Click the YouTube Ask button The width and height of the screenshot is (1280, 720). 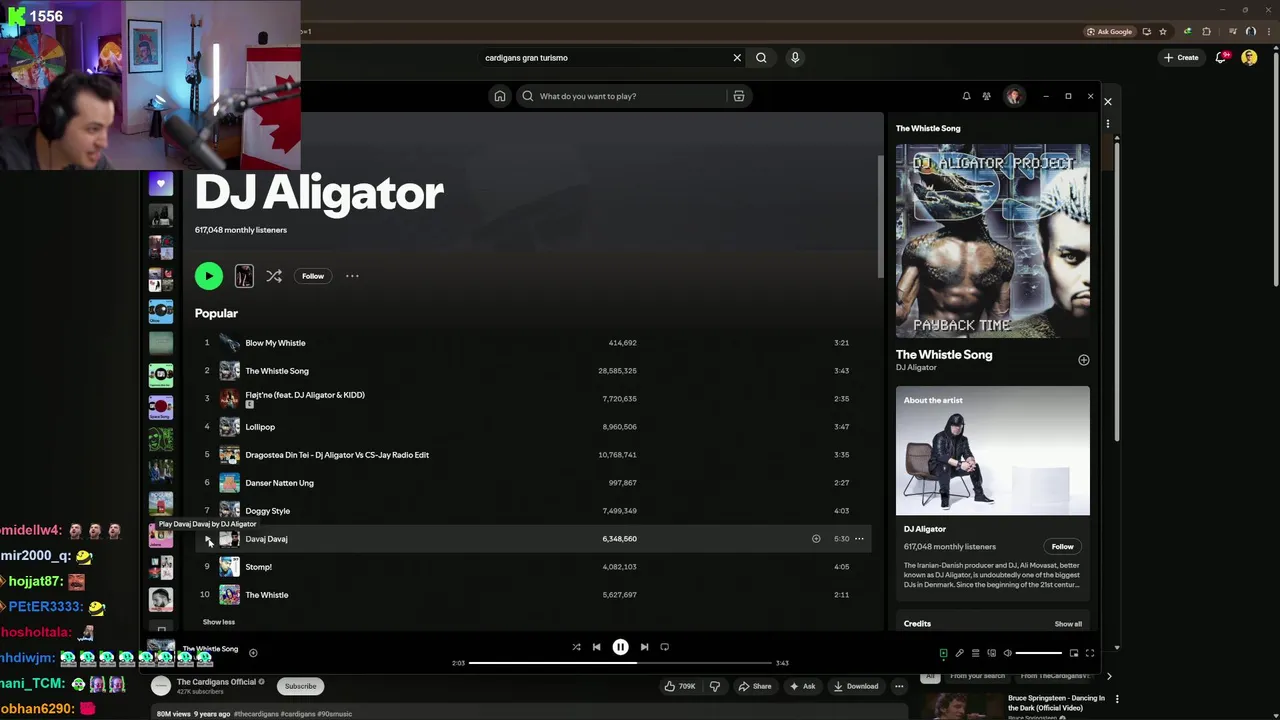pyautogui.click(x=802, y=686)
